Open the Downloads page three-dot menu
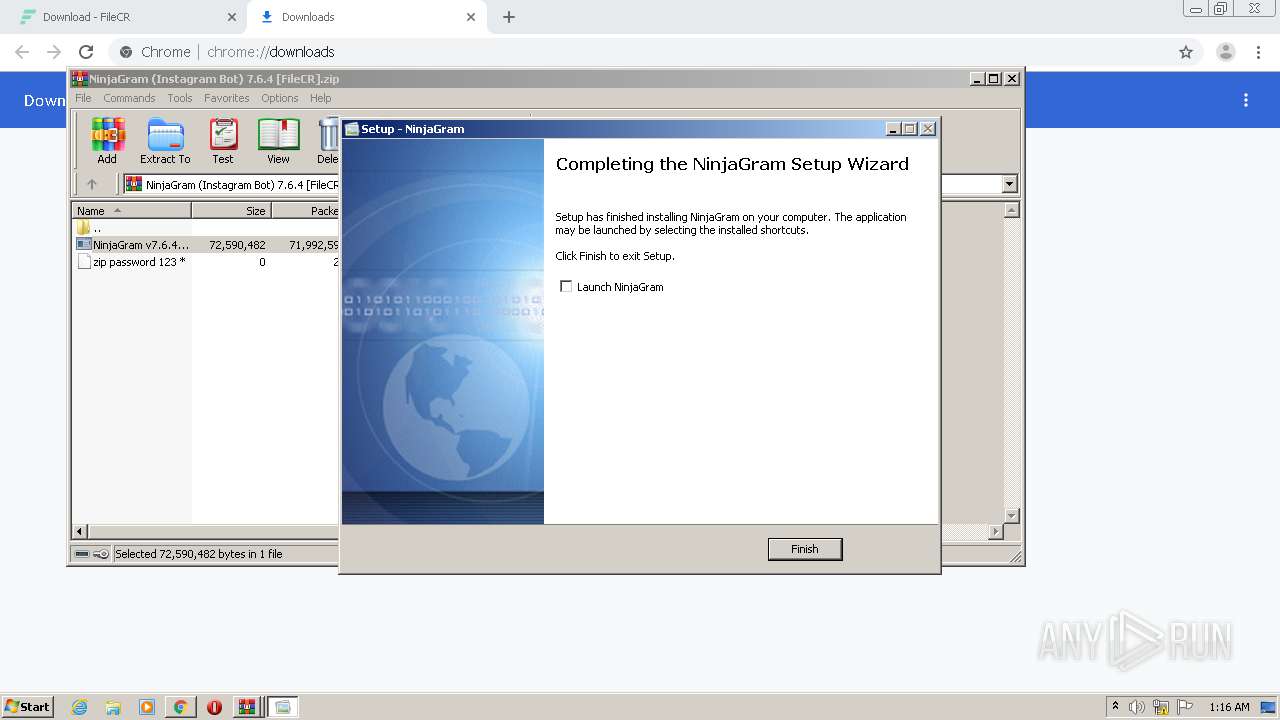 click(1246, 100)
